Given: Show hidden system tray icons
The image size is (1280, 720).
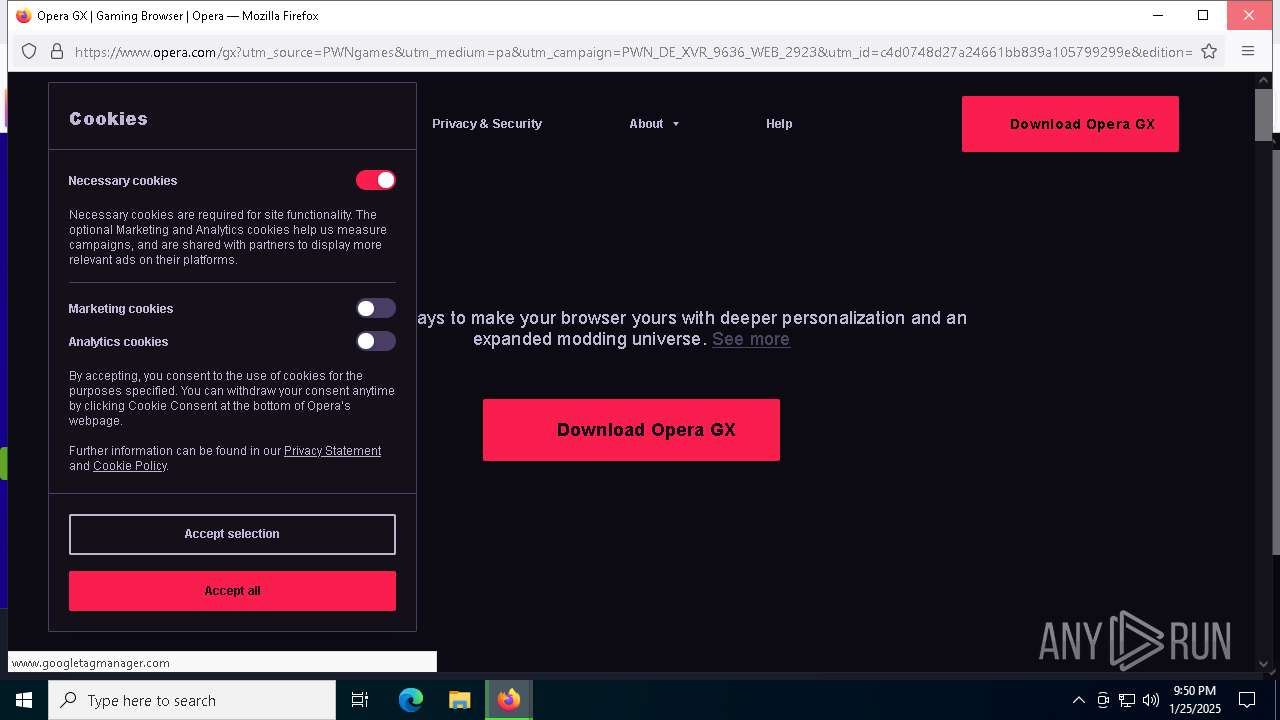Looking at the screenshot, I should pyautogui.click(x=1078, y=700).
